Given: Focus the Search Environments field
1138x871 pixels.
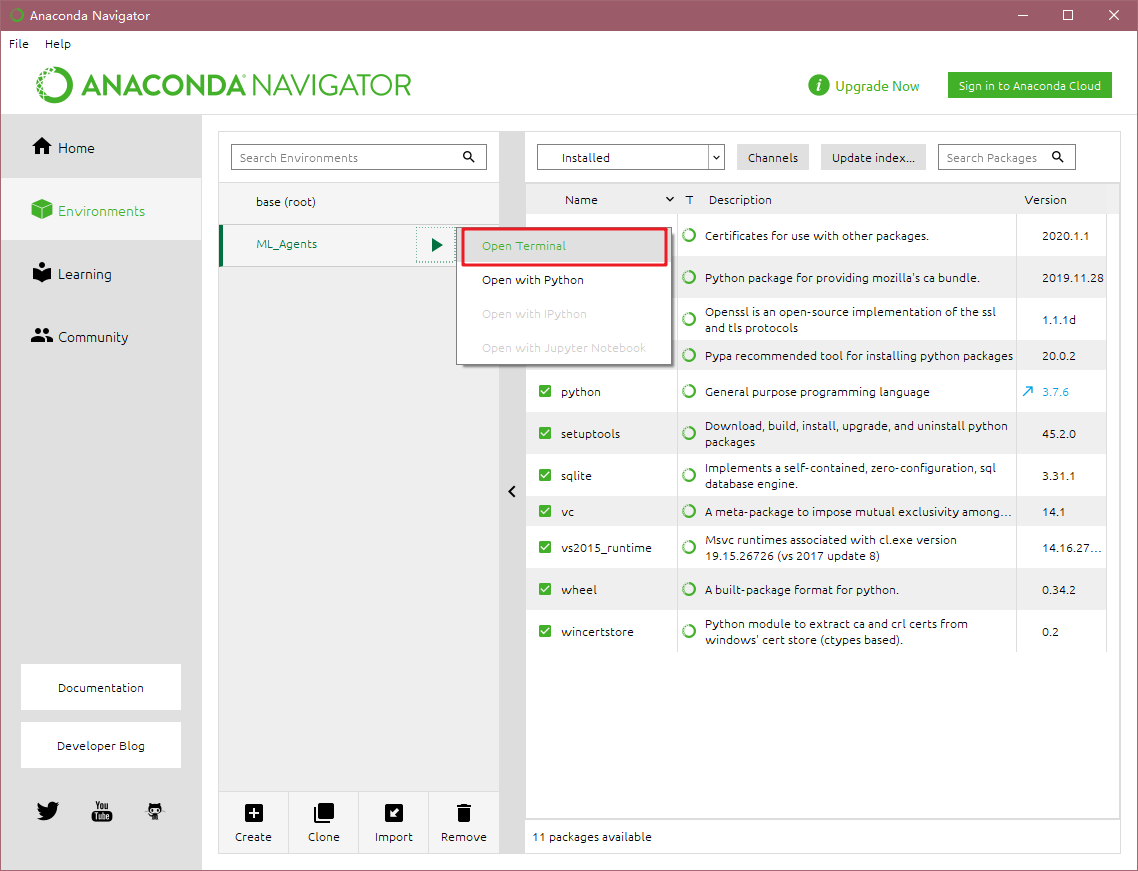Looking at the screenshot, I should [x=359, y=158].
